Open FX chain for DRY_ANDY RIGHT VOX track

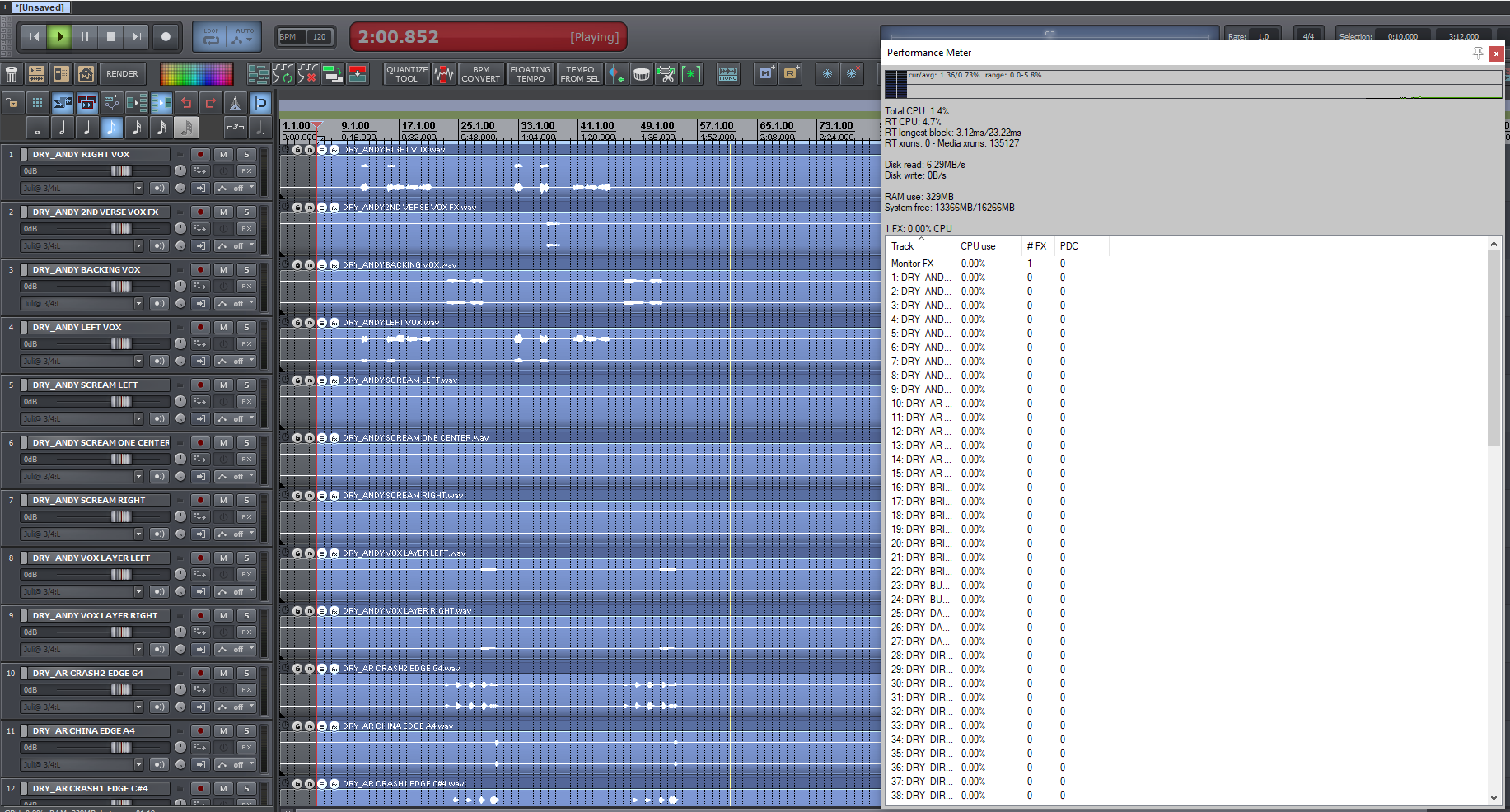click(246, 170)
